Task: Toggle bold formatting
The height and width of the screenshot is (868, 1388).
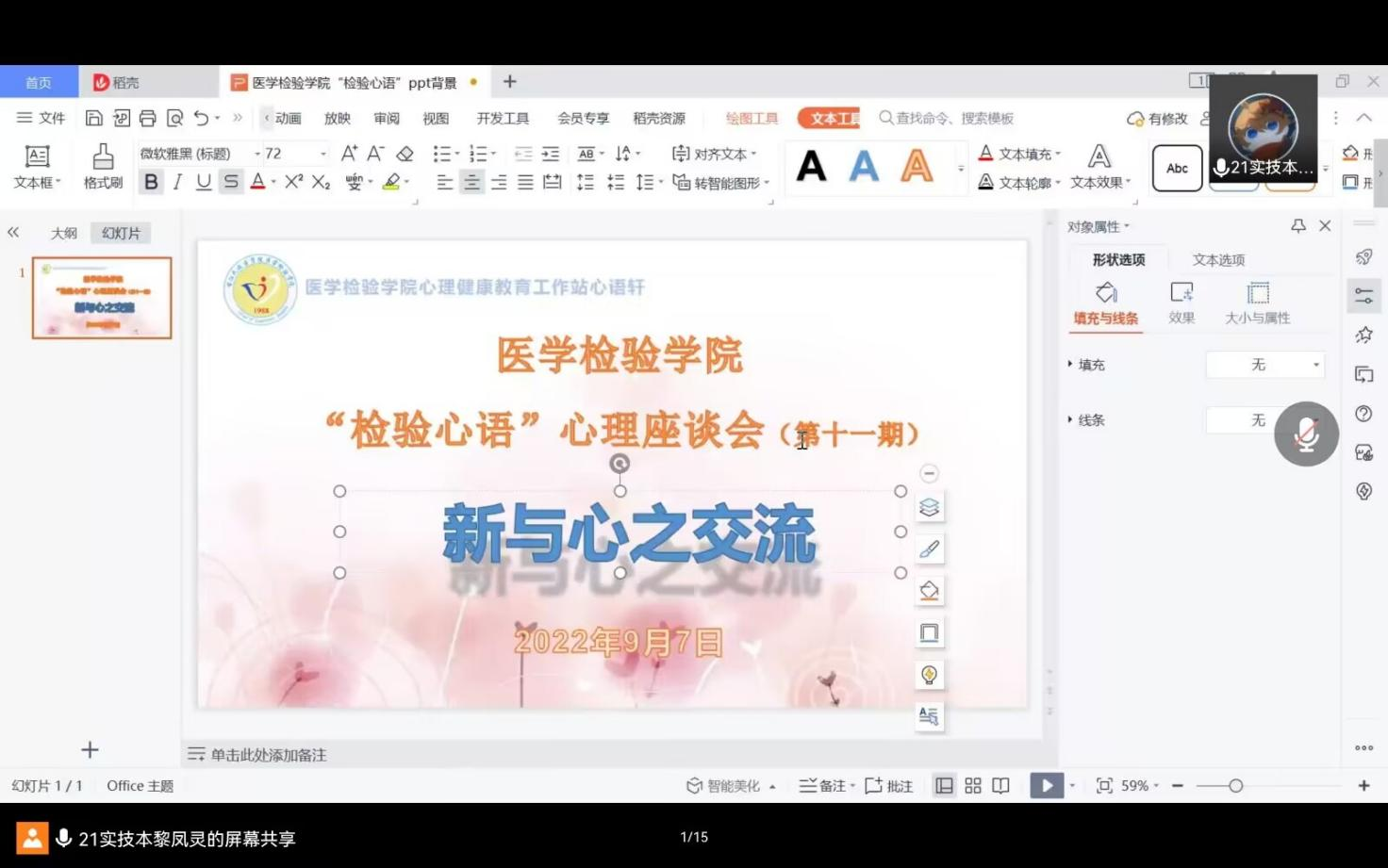Action: click(151, 182)
